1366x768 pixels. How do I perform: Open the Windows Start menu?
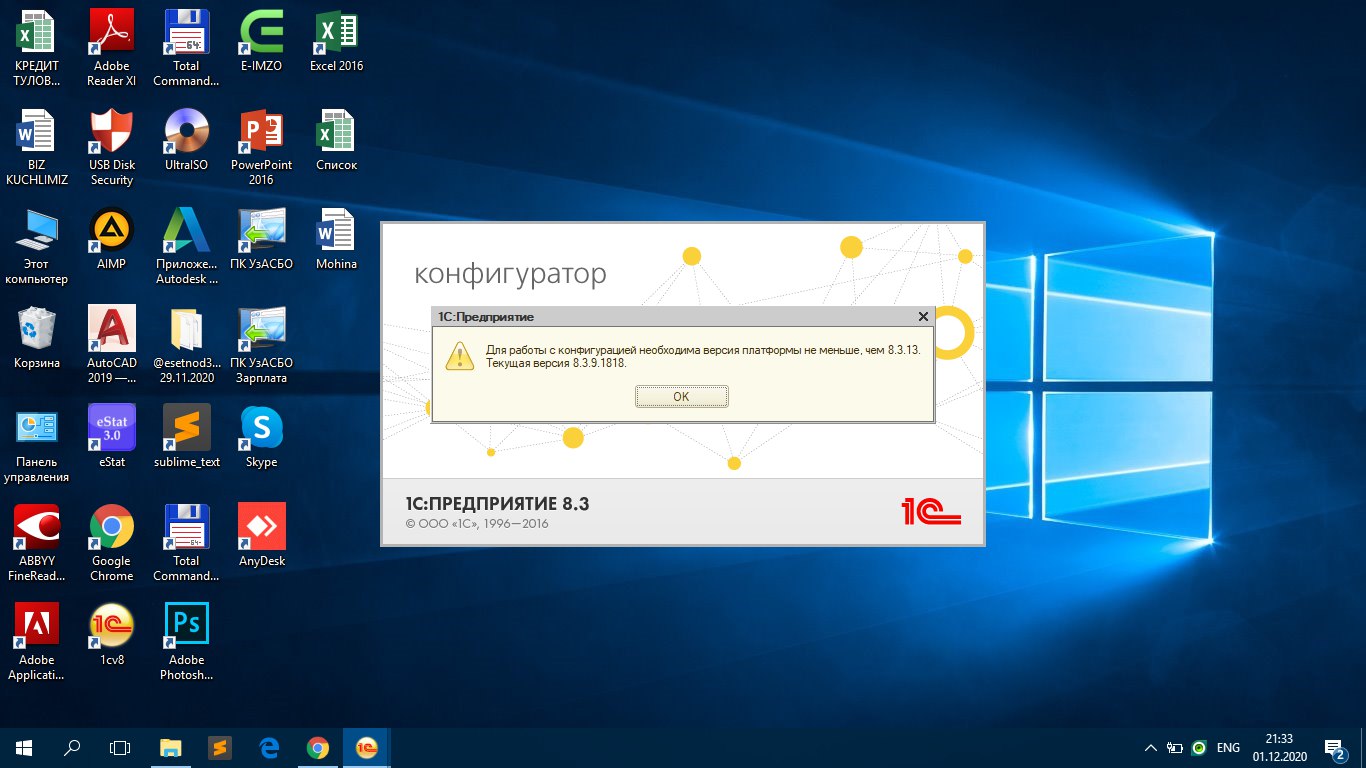[x=24, y=747]
